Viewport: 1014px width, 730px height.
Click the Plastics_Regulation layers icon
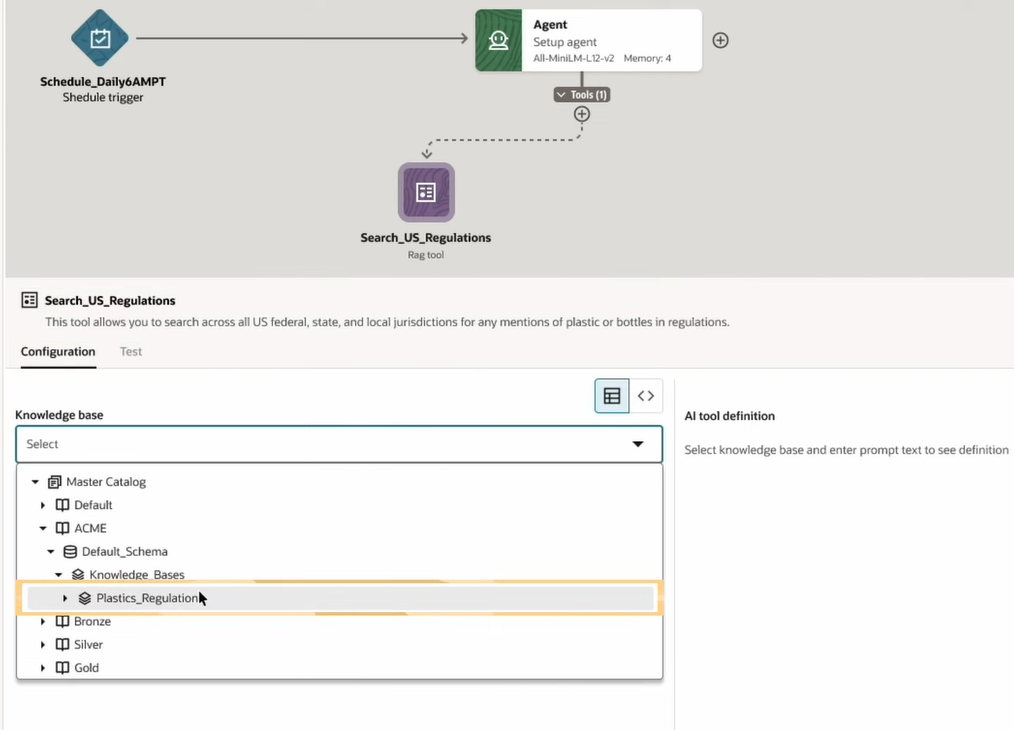tap(85, 598)
